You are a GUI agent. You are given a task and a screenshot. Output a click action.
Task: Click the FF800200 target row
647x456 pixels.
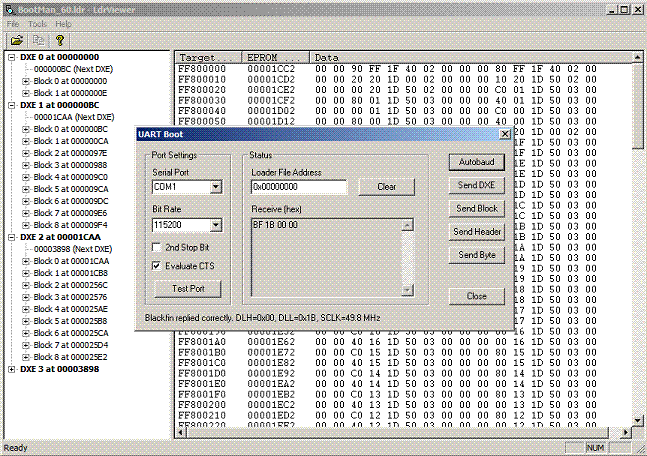point(202,404)
